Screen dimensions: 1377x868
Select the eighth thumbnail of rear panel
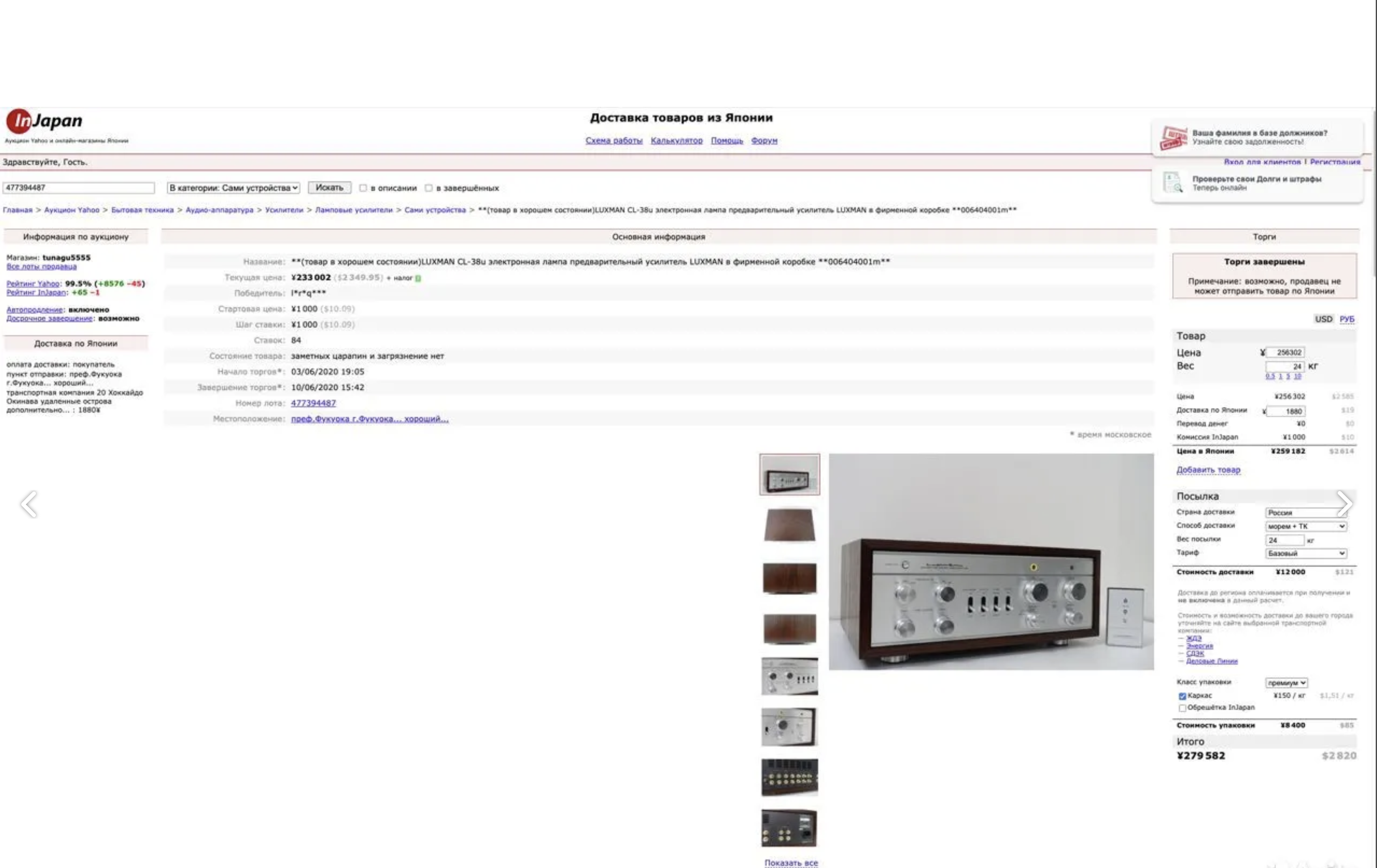tap(790, 828)
